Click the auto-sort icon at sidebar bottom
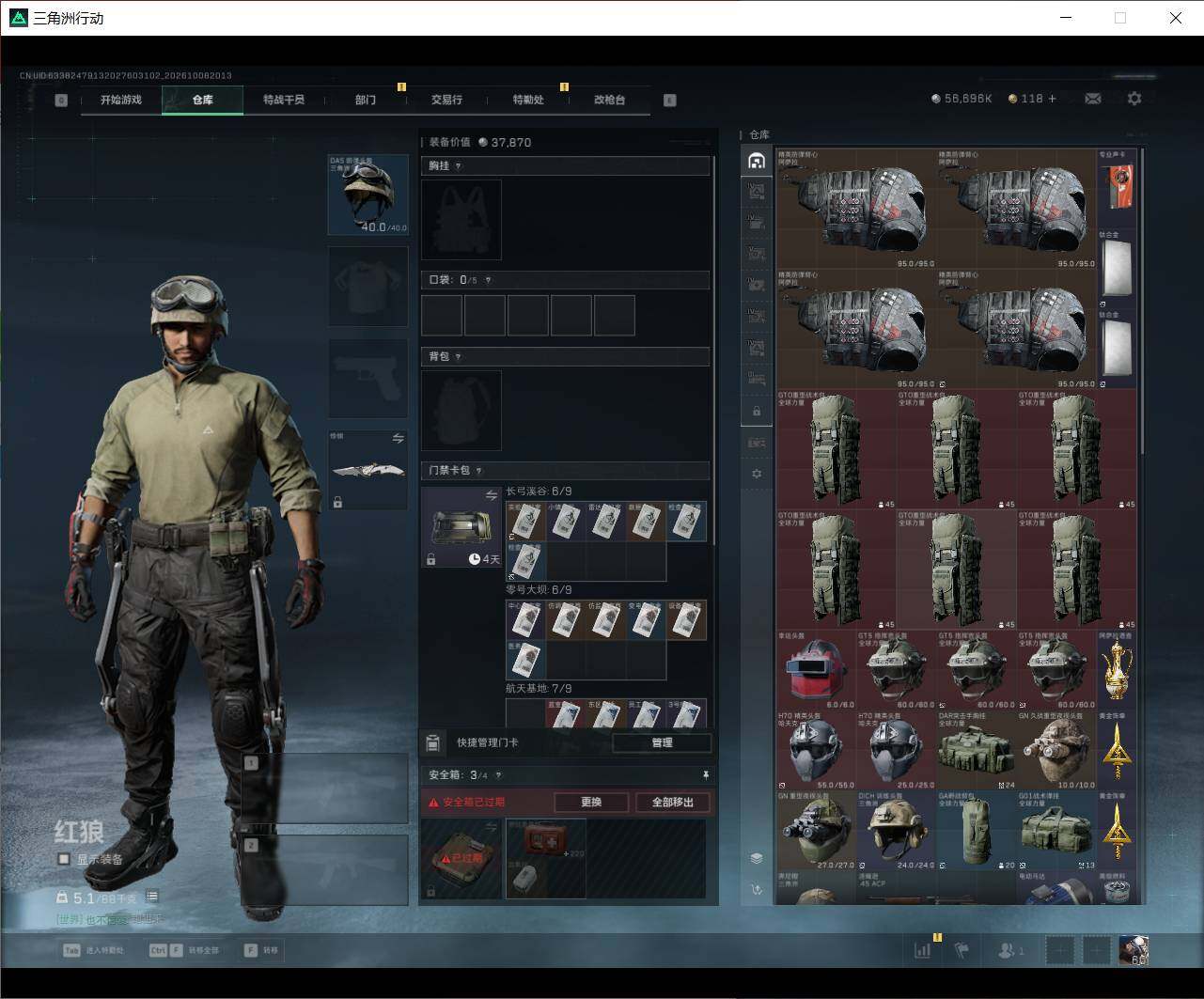 [x=757, y=889]
